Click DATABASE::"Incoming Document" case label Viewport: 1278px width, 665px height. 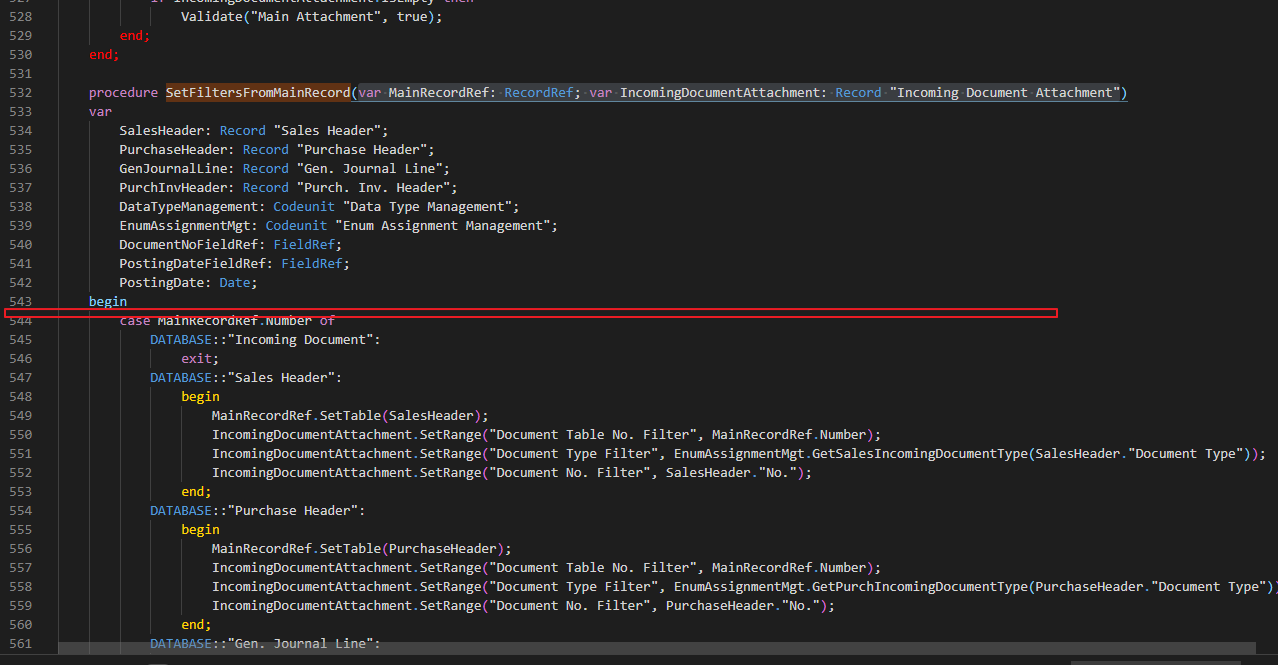click(x=265, y=340)
